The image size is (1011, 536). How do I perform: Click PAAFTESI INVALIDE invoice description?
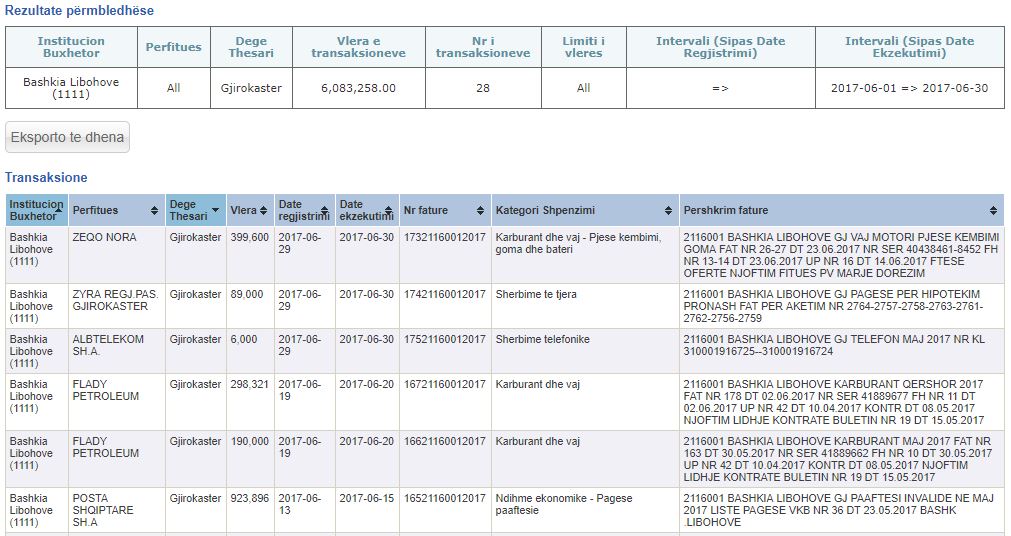(841, 510)
